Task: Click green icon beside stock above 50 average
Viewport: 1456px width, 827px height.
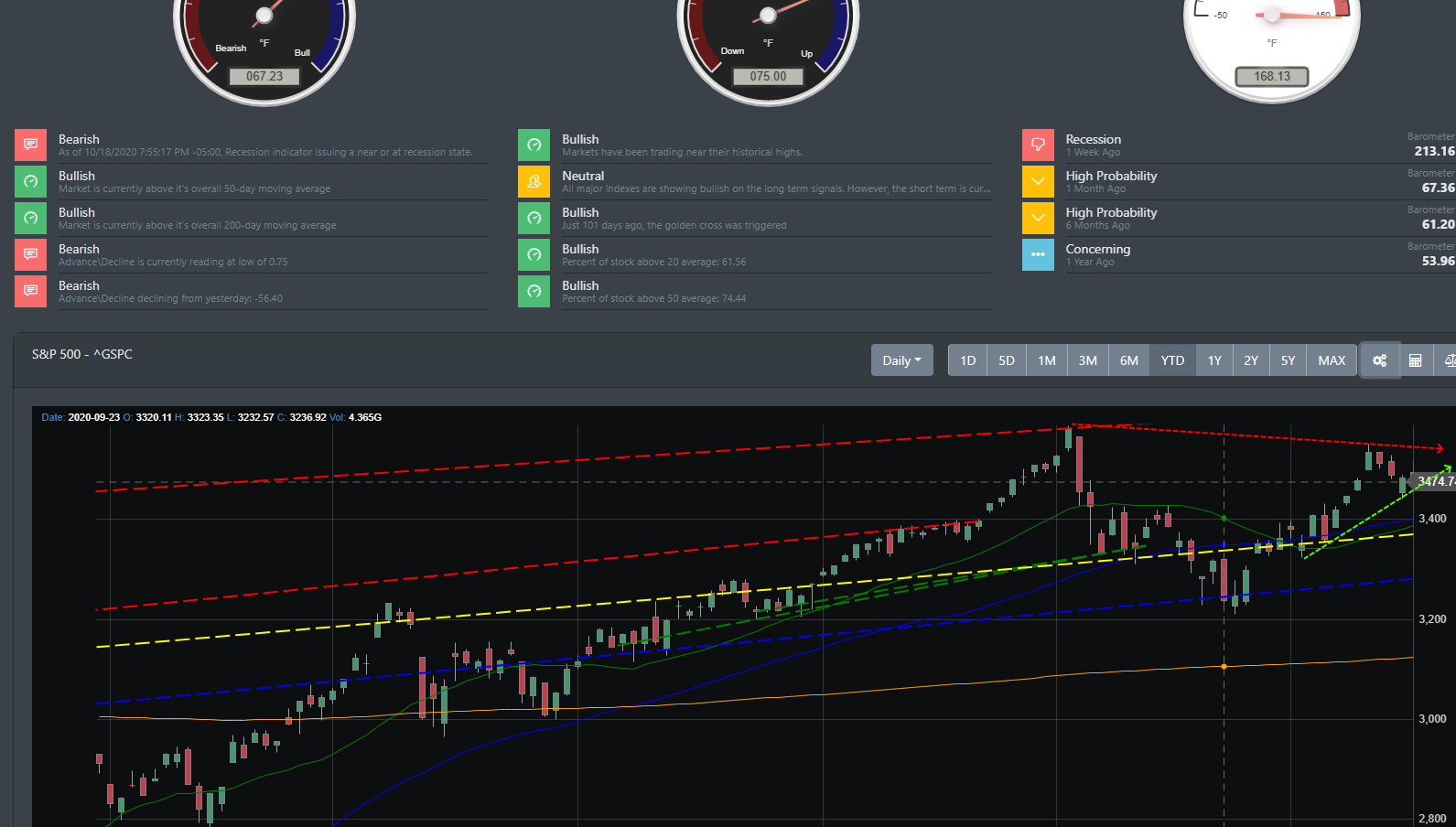Action: coord(534,291)
